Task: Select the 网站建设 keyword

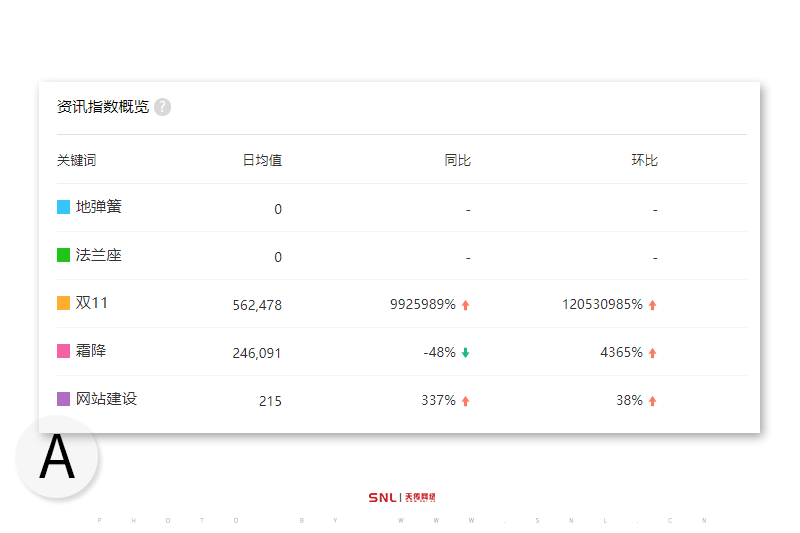Action: coord(106,398)
